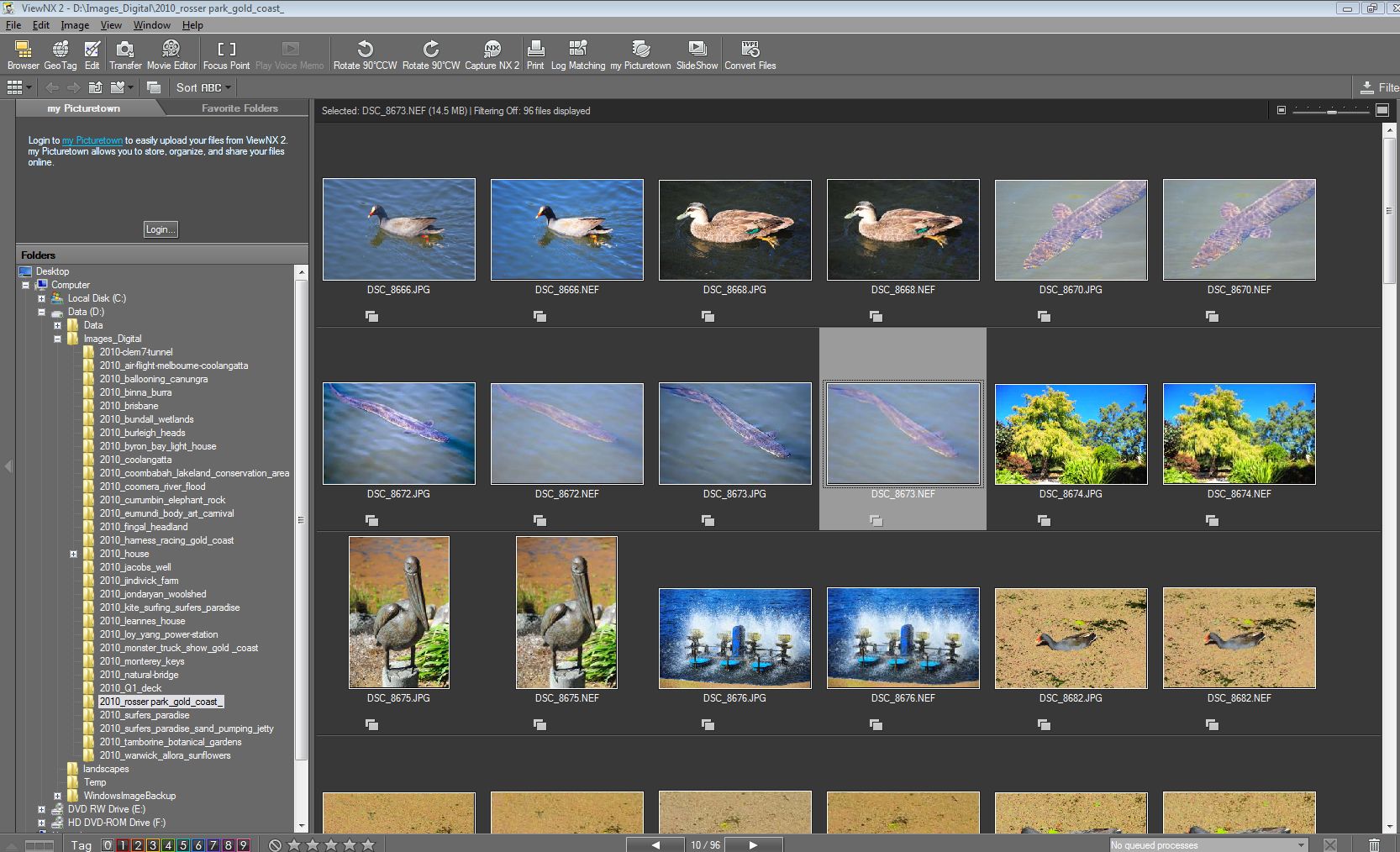Select the DSC_8676.JPG thumbnail
1400x852 pixels.
(734, 638)
